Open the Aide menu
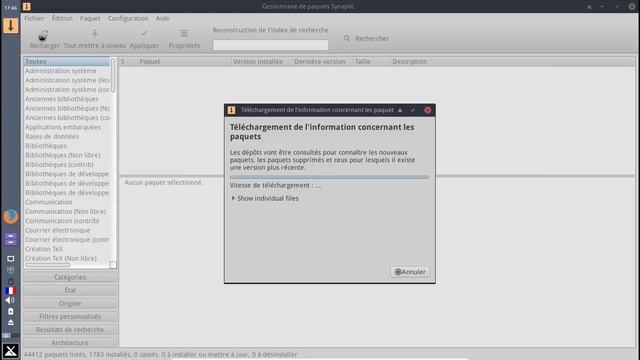This screenshot has width=640, height=360. pos(162,18)
